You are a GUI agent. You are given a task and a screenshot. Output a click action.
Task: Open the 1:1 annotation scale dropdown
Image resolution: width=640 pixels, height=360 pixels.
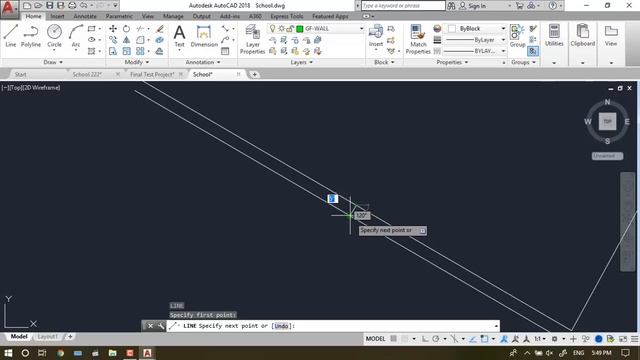pyautogui.click(x=540, y=339)
